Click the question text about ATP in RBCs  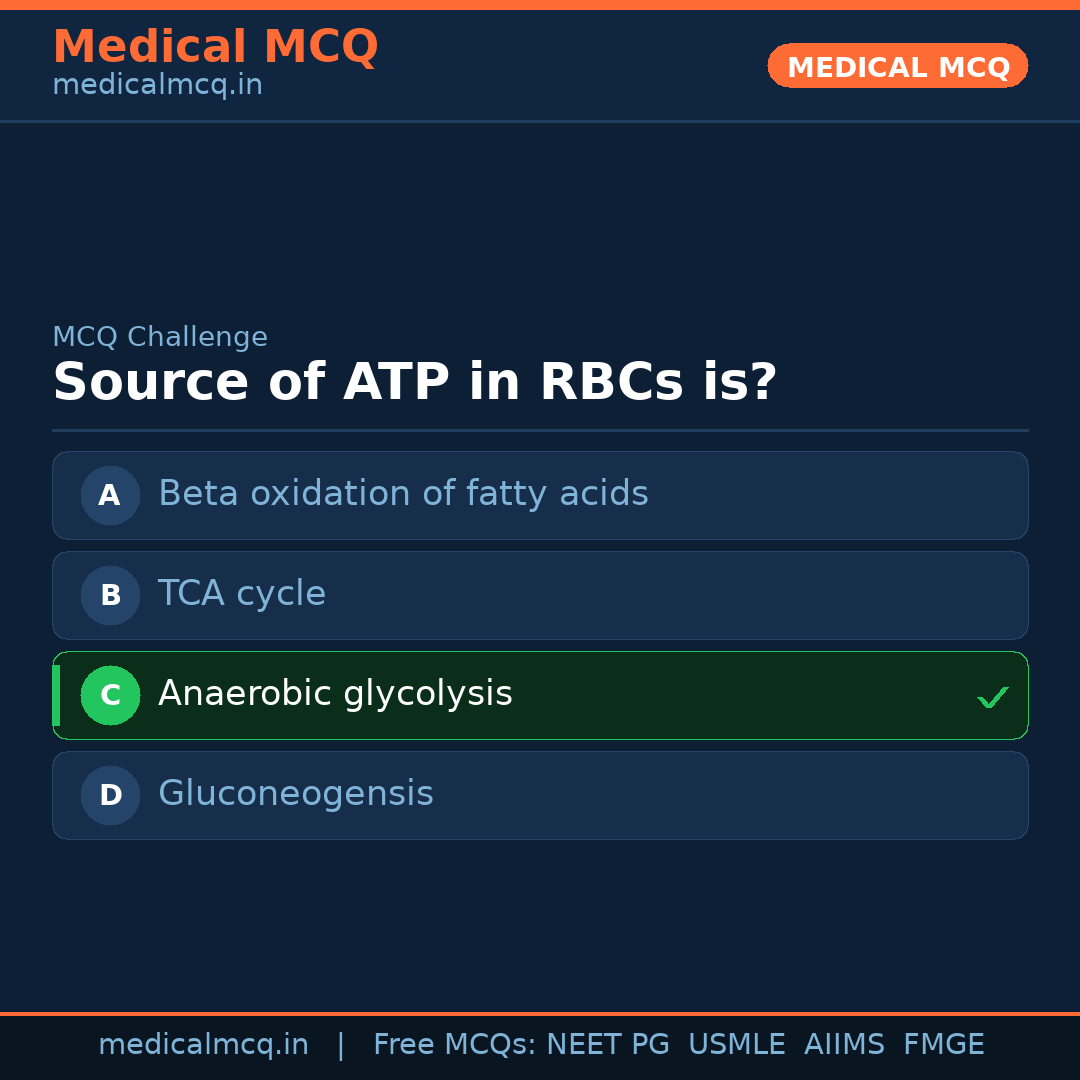click(x=414, y=383)
